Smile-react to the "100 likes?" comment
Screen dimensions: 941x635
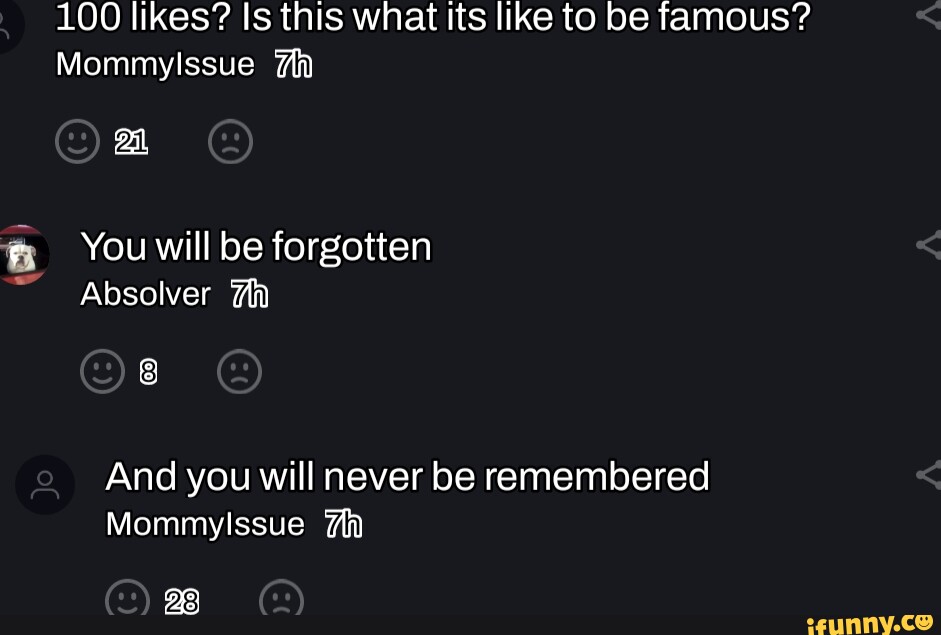78,142
